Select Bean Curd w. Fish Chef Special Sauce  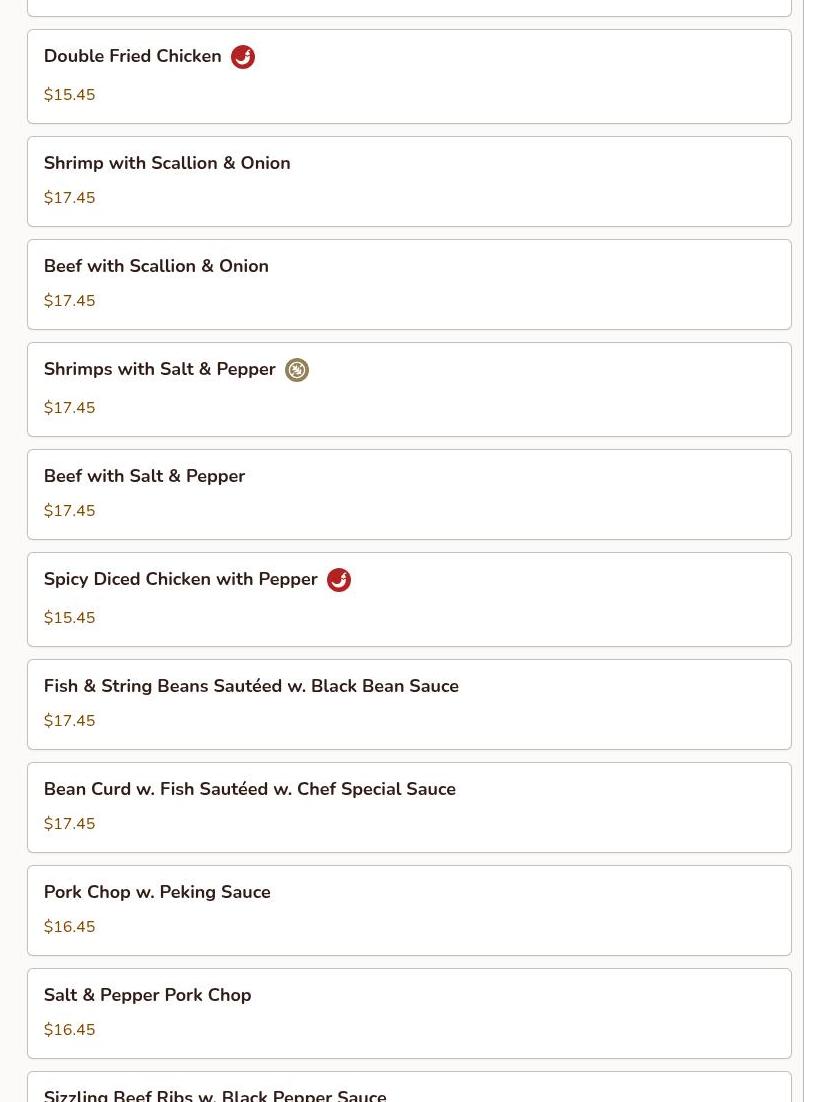point(249,789)
